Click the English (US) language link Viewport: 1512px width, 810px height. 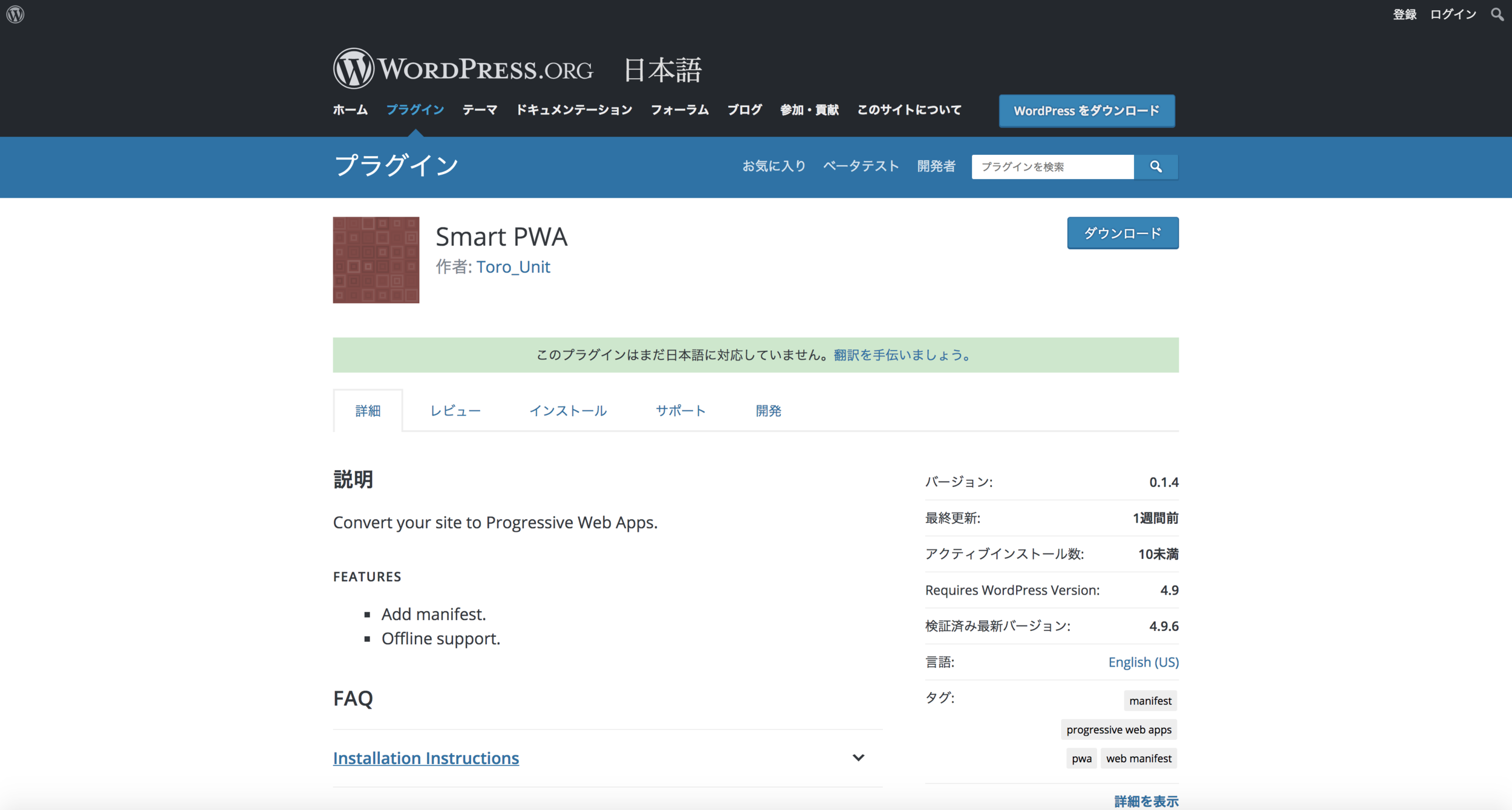1142,662
